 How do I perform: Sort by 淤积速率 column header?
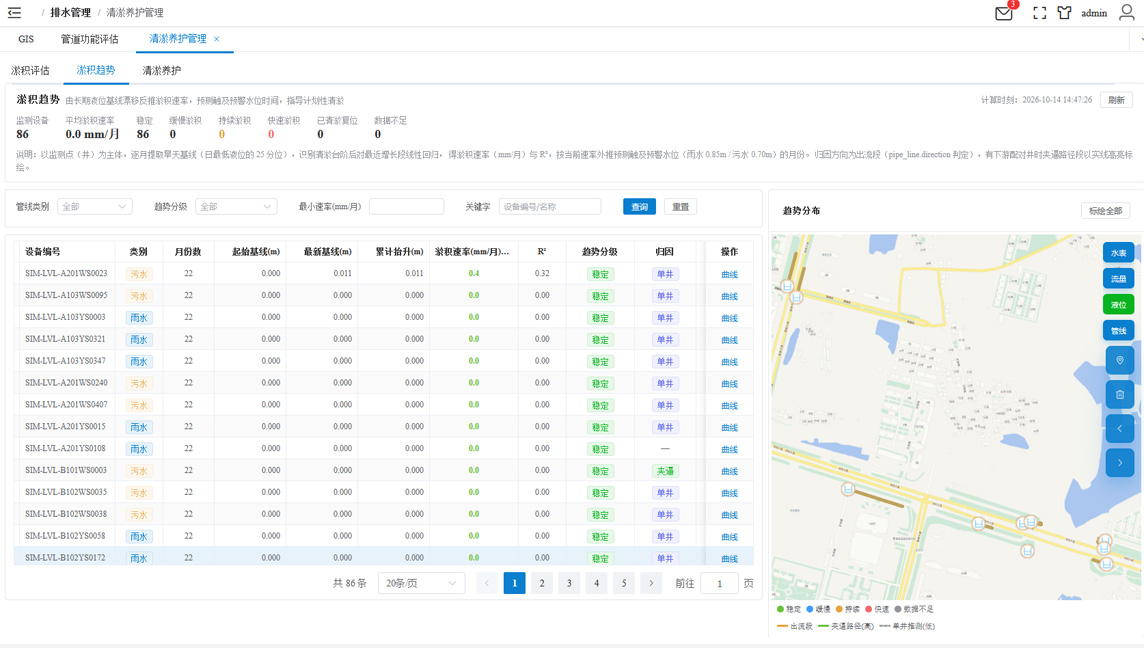[x=472, y=251]
